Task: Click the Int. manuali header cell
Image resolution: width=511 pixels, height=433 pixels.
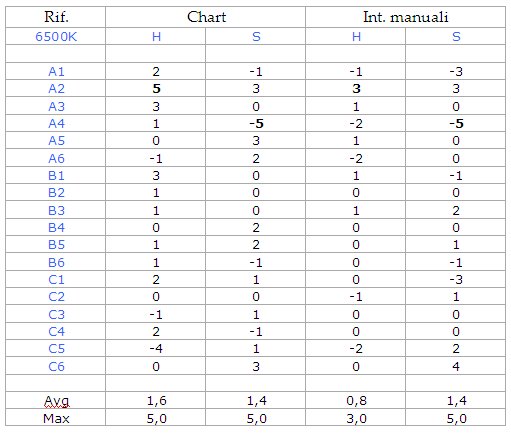Action: coord(406,17)
